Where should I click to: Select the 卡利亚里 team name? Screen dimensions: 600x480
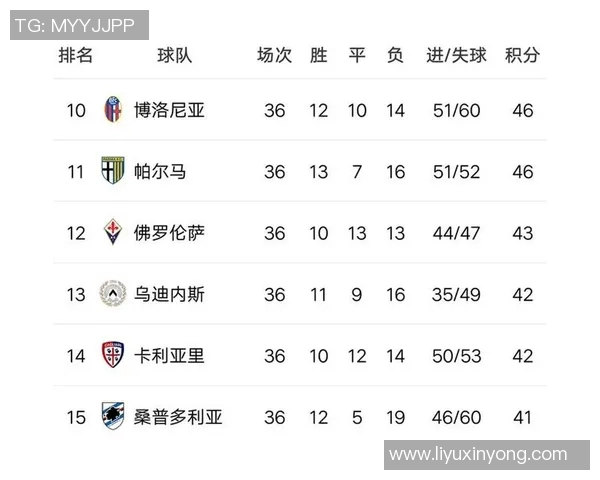169,355
